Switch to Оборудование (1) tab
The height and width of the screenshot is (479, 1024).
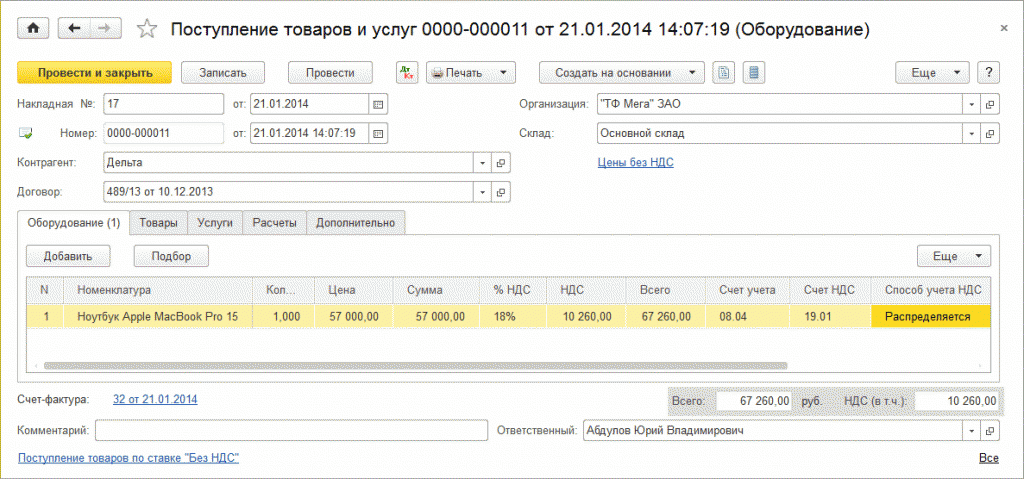[x=73, y=223]
